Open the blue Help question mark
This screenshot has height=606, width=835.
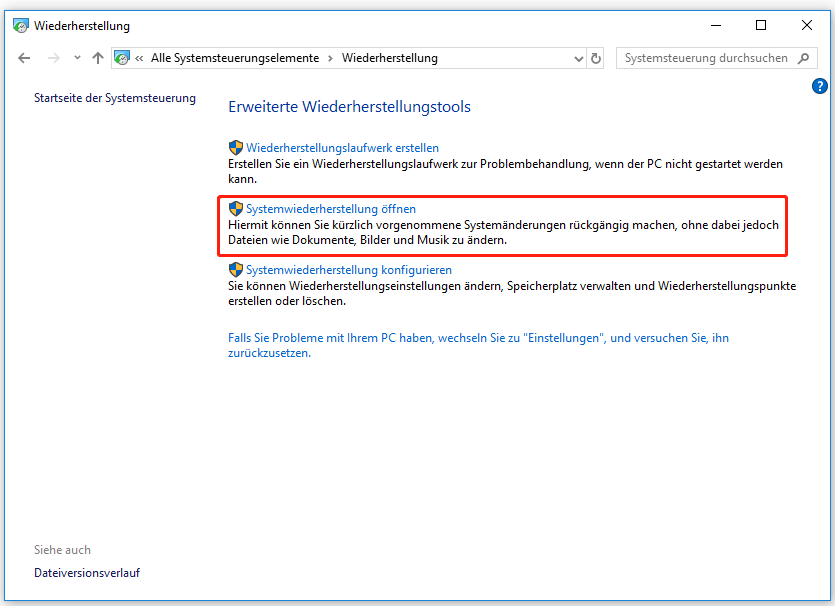tap(820, 86)
